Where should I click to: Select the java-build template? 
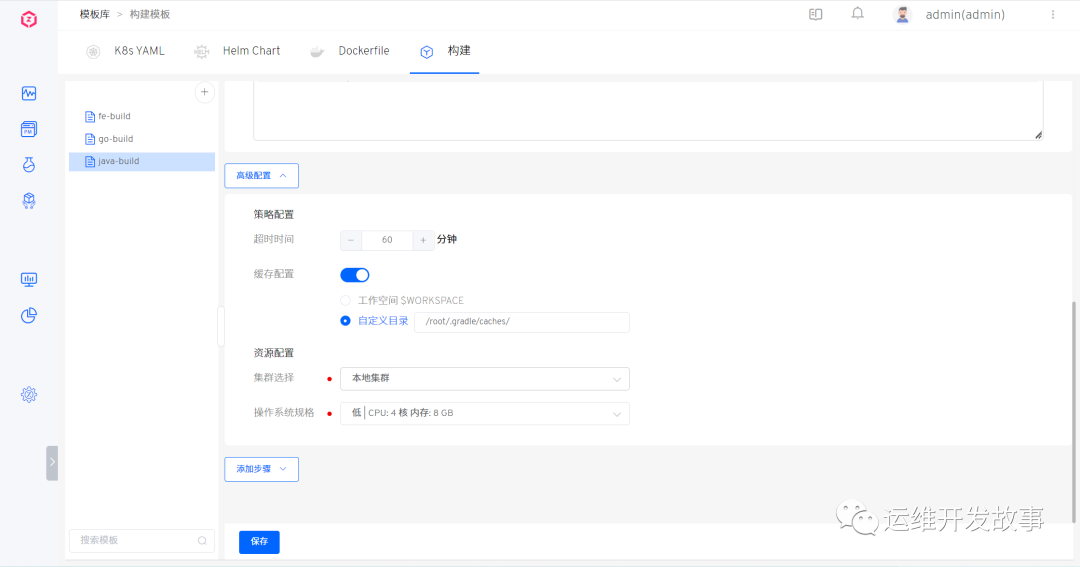[142, 161]
